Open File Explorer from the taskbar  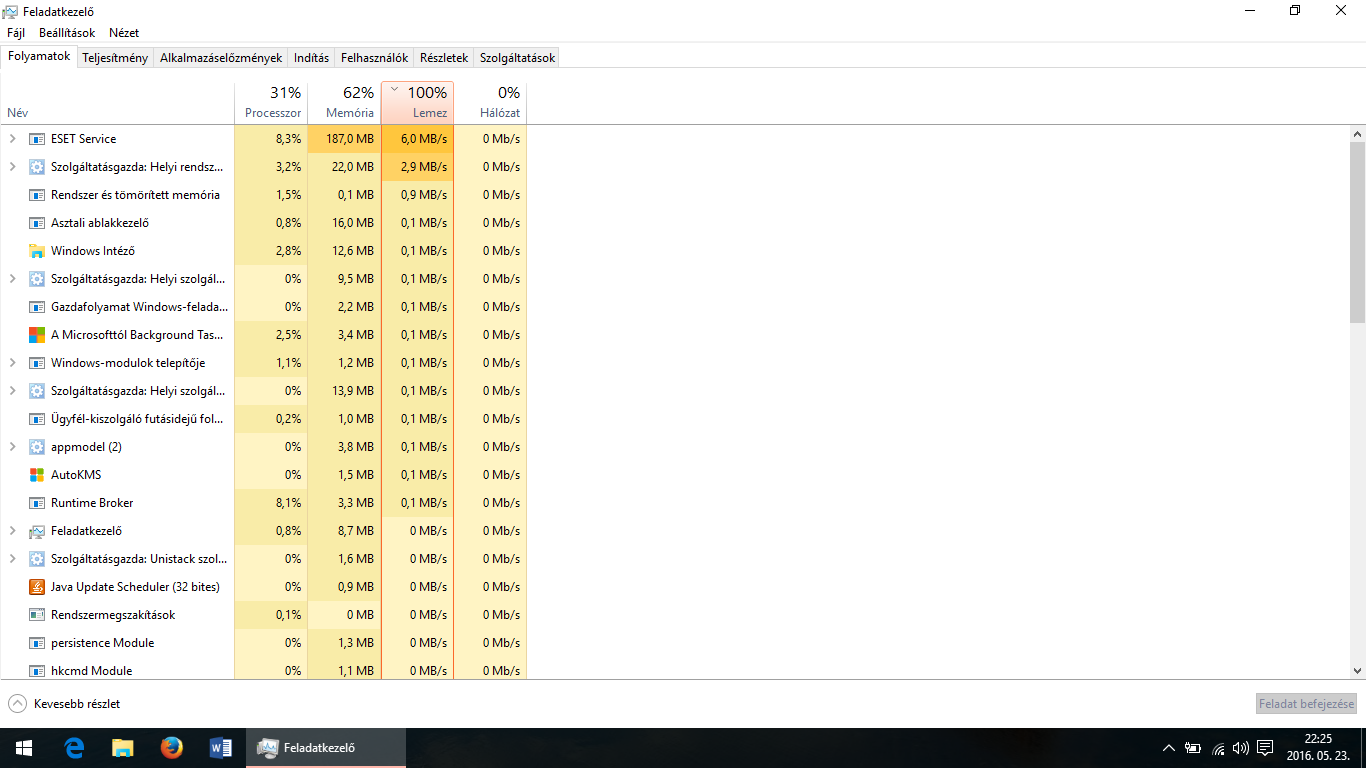pyautogui.click(x=122, y=748)
